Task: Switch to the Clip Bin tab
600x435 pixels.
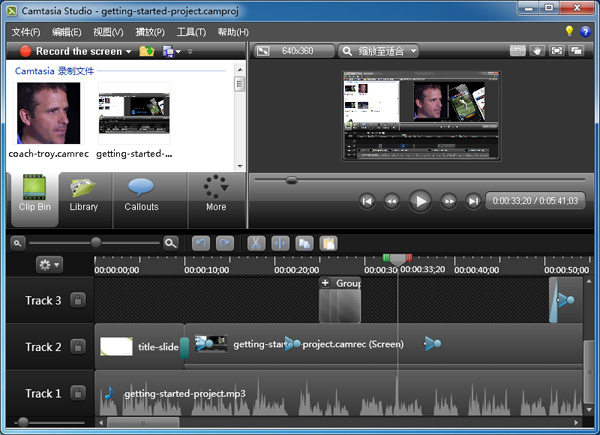Action: (35, 199)
